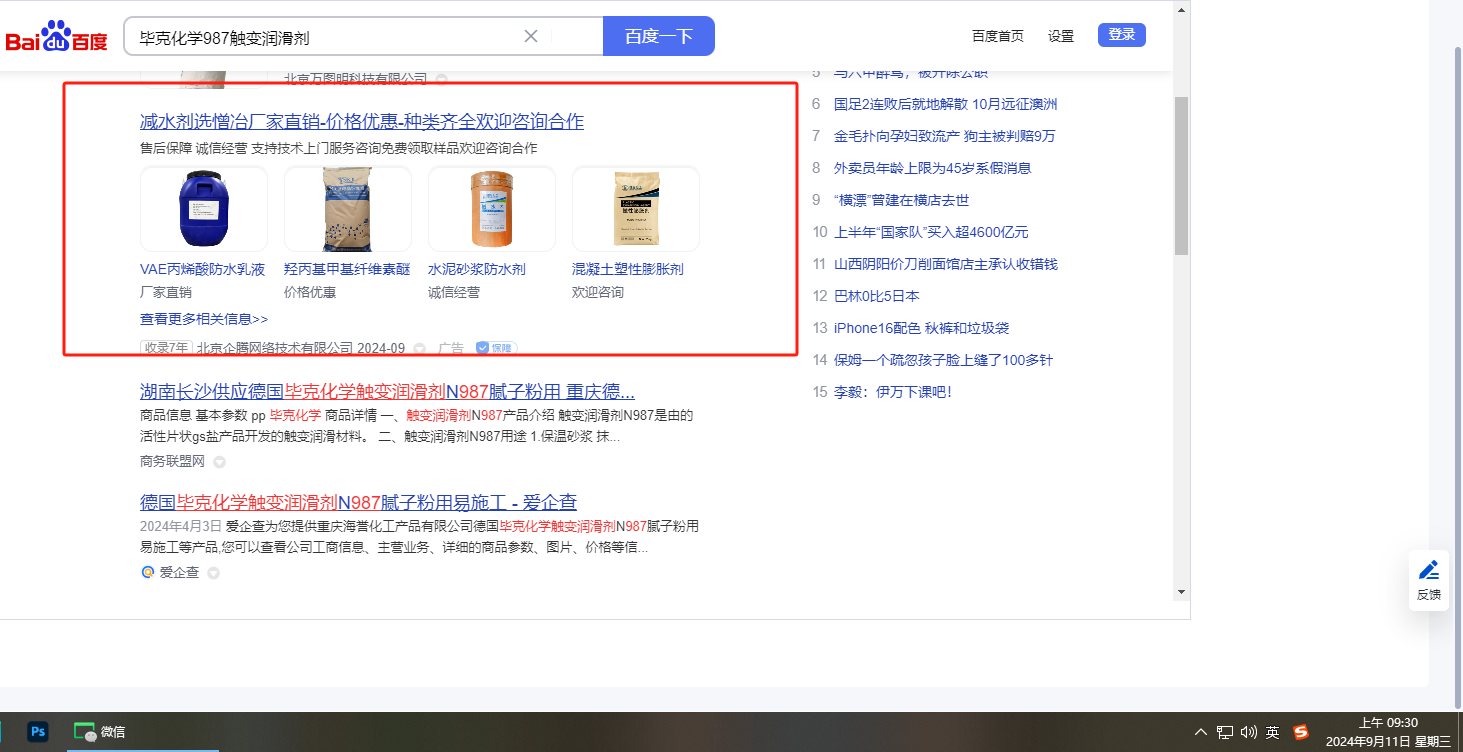Open the 设置 settings menu
The image size is (1463, 752).
1061,36
